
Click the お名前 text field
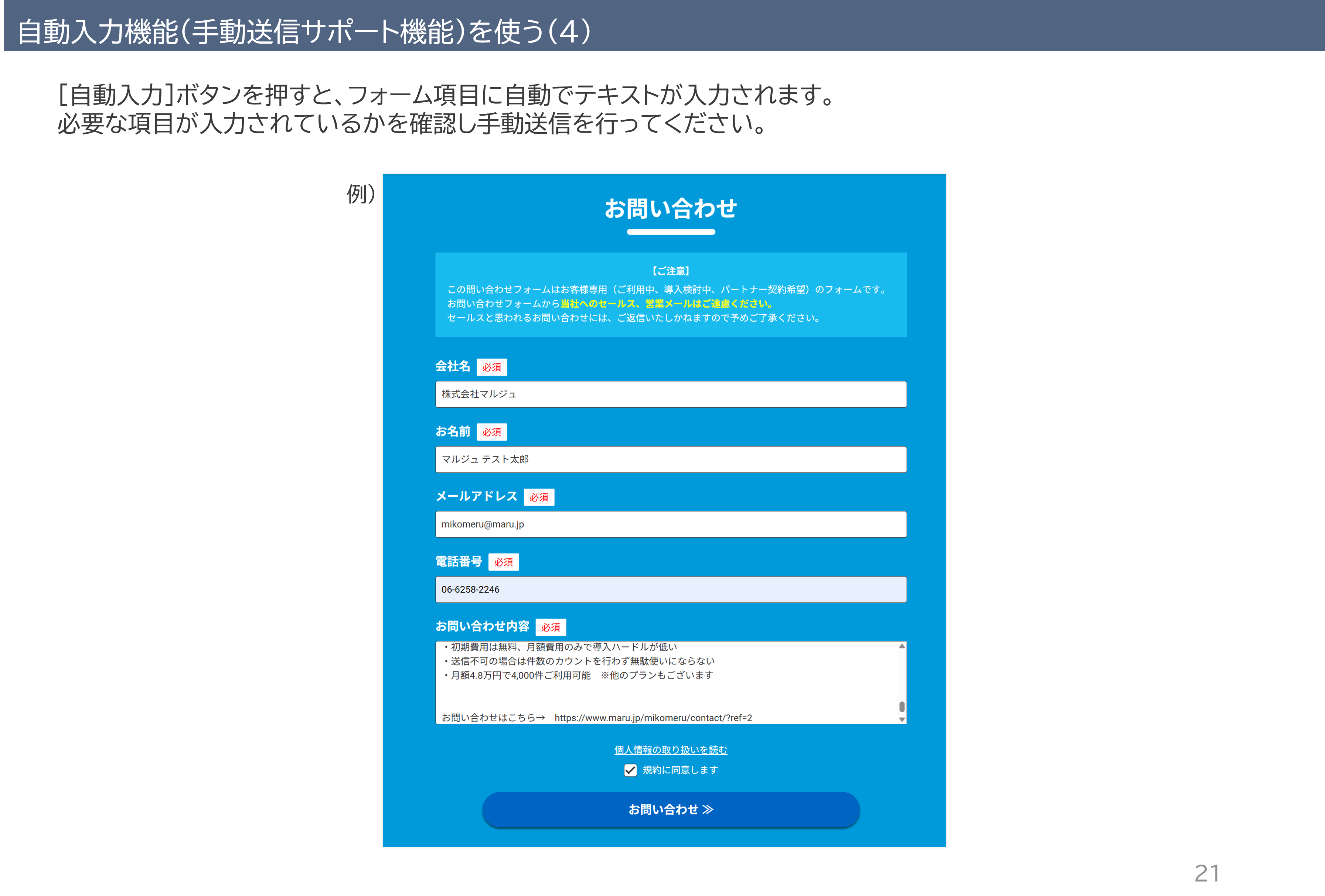tap(671, 459)
